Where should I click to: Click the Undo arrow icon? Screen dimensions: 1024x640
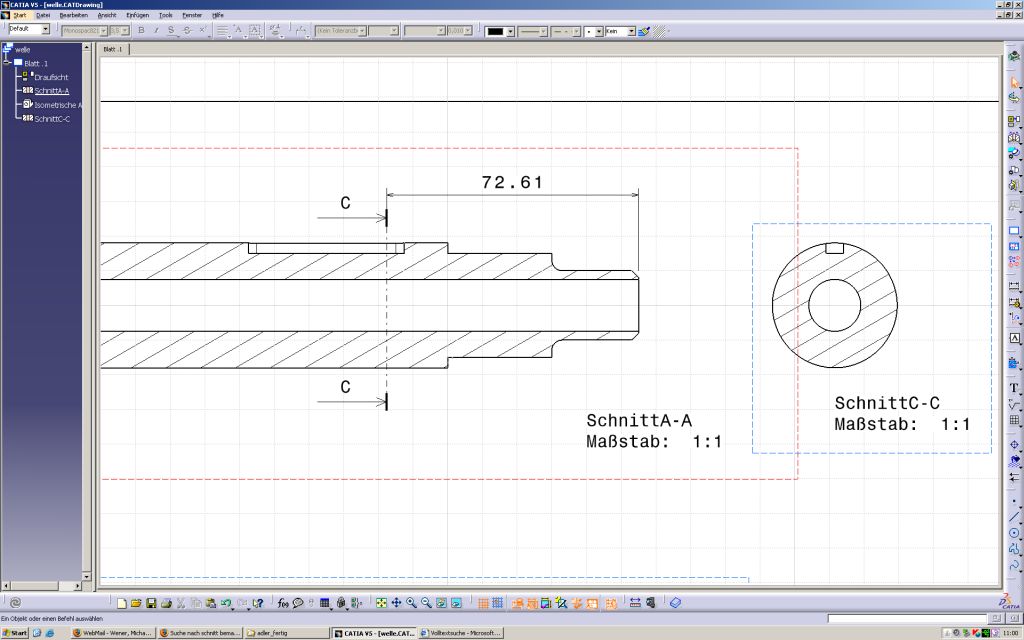[226, 603]
